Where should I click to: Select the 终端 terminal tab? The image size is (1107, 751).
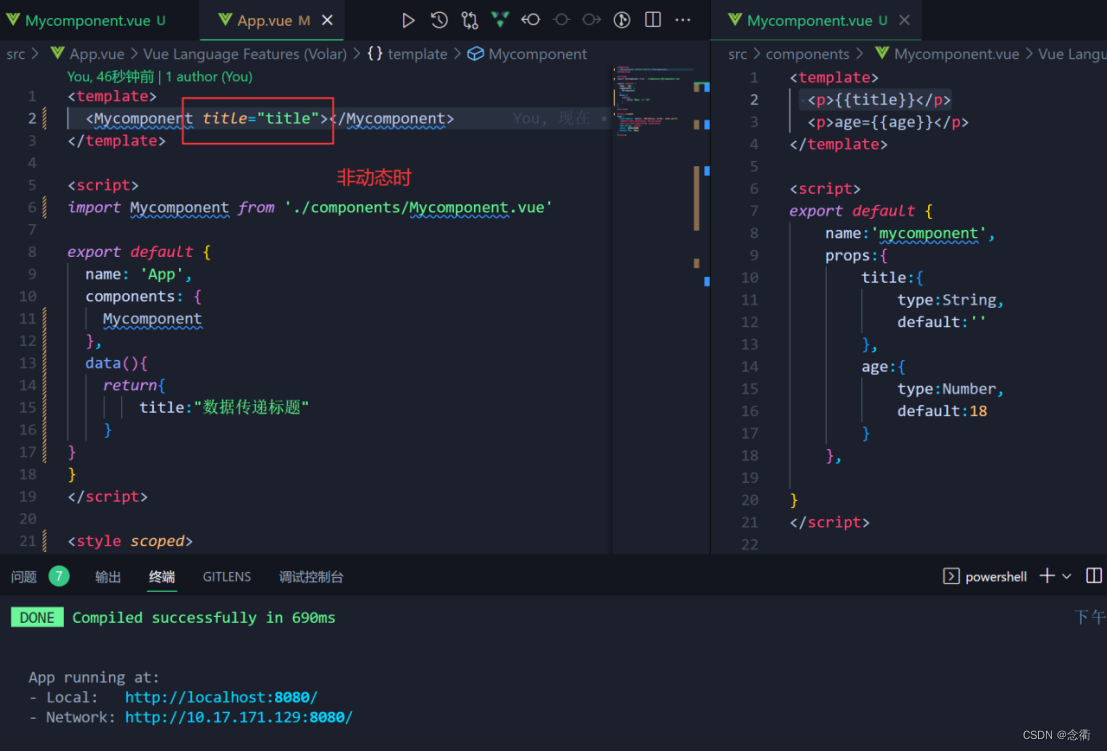162,577
